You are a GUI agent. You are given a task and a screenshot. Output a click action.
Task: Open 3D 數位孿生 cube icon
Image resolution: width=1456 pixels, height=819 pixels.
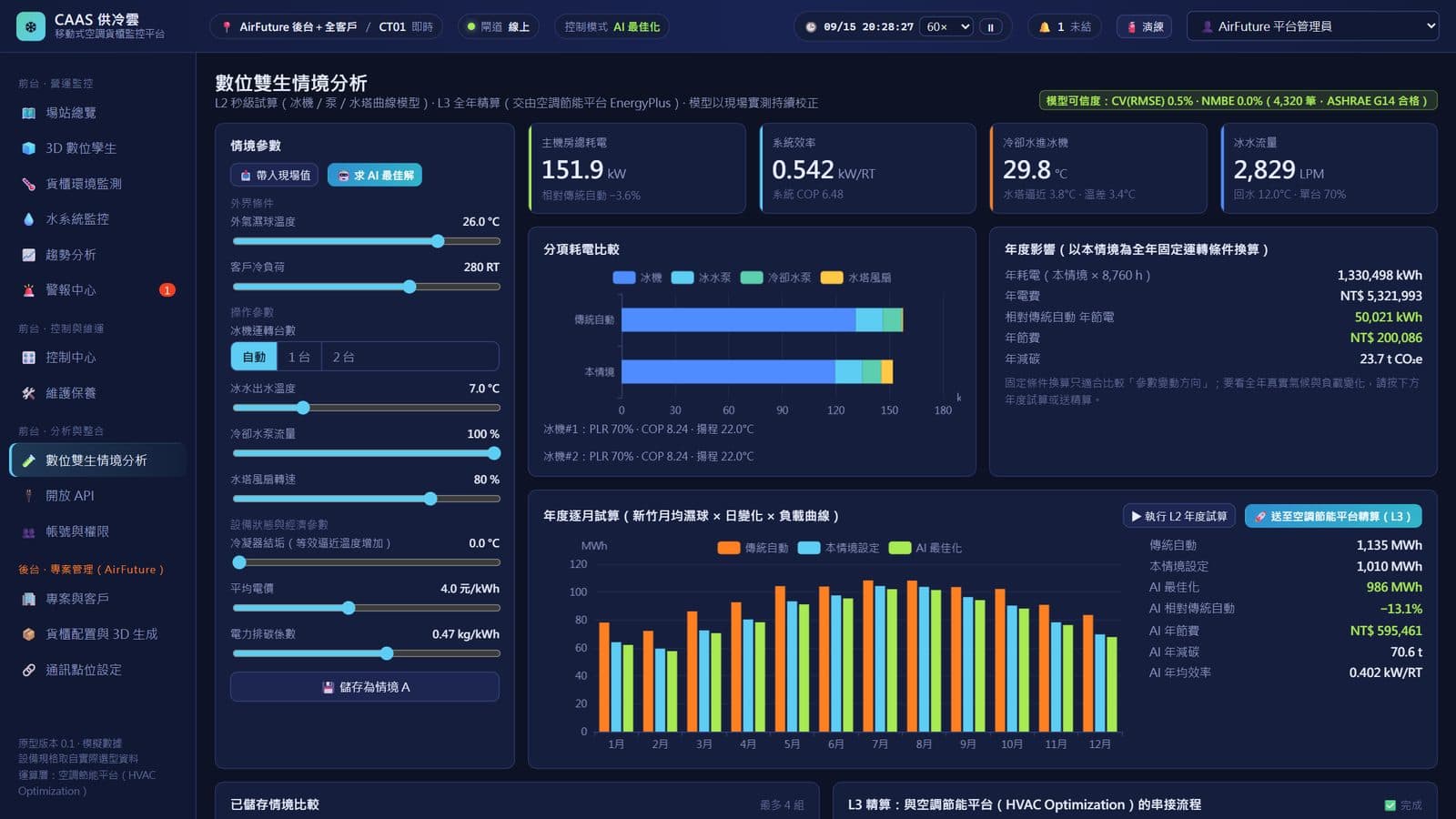point(28,148)
